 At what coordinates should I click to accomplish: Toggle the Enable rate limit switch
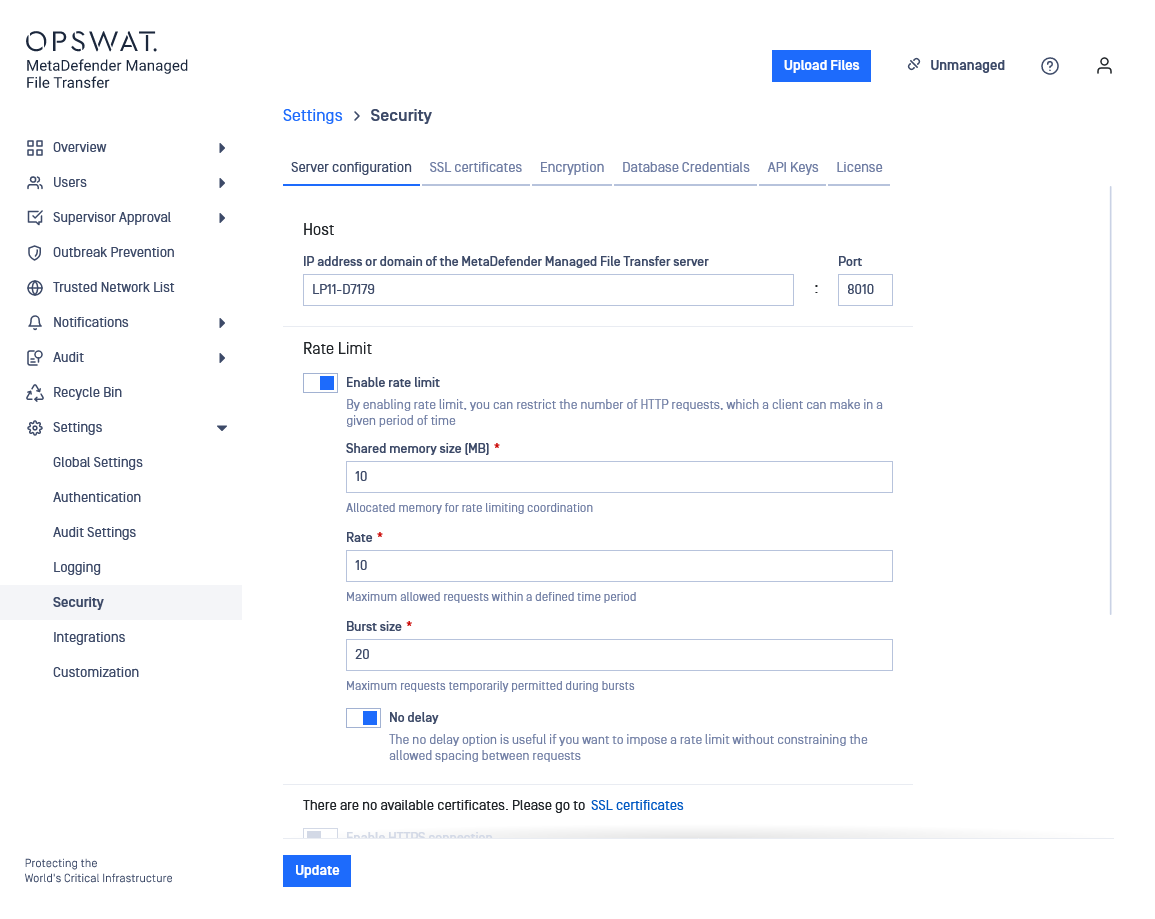320,383
